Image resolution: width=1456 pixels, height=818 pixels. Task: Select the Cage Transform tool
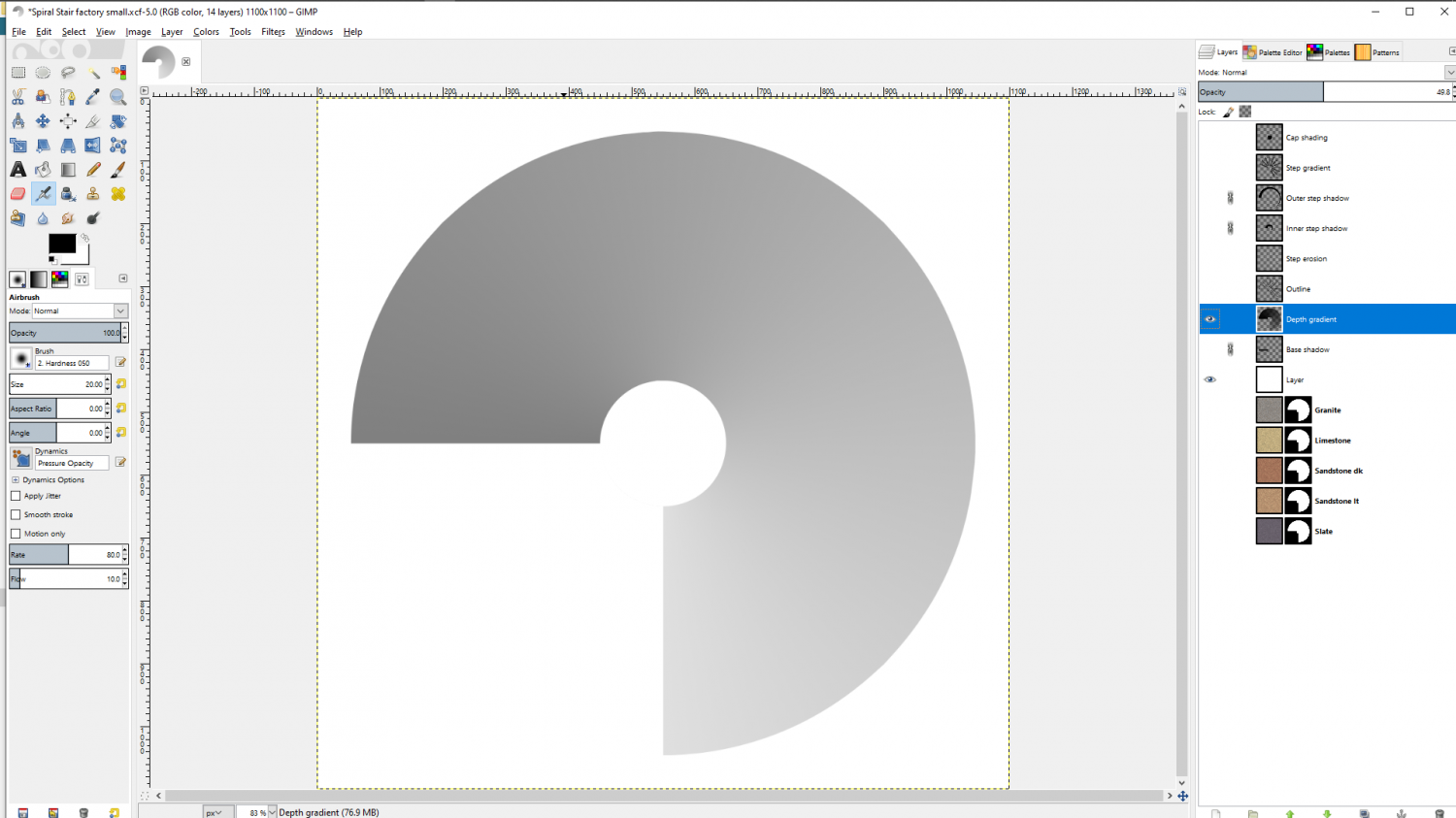[x=118, y=146]
